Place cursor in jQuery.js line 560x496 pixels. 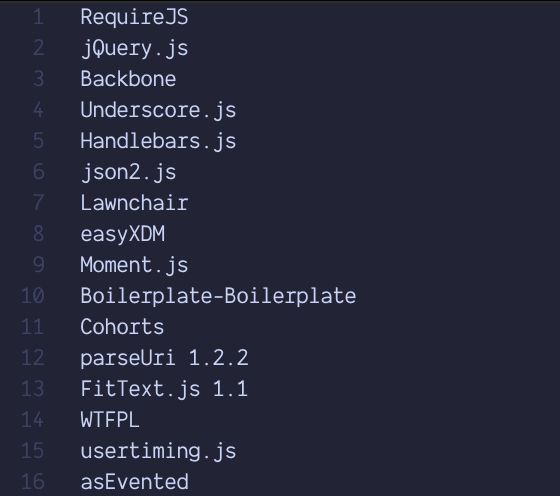[134, 48]
